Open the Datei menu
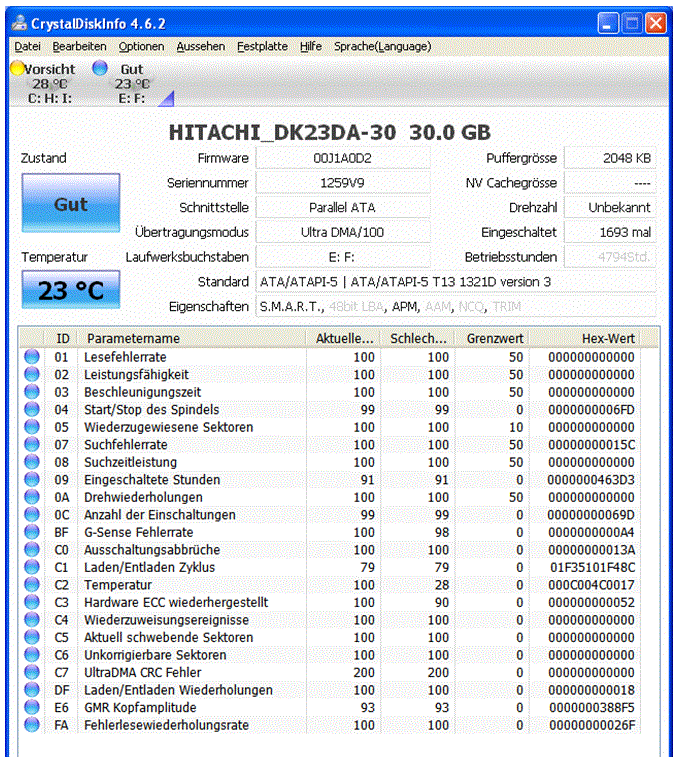The image size is (682, 757). click(28, 47)
